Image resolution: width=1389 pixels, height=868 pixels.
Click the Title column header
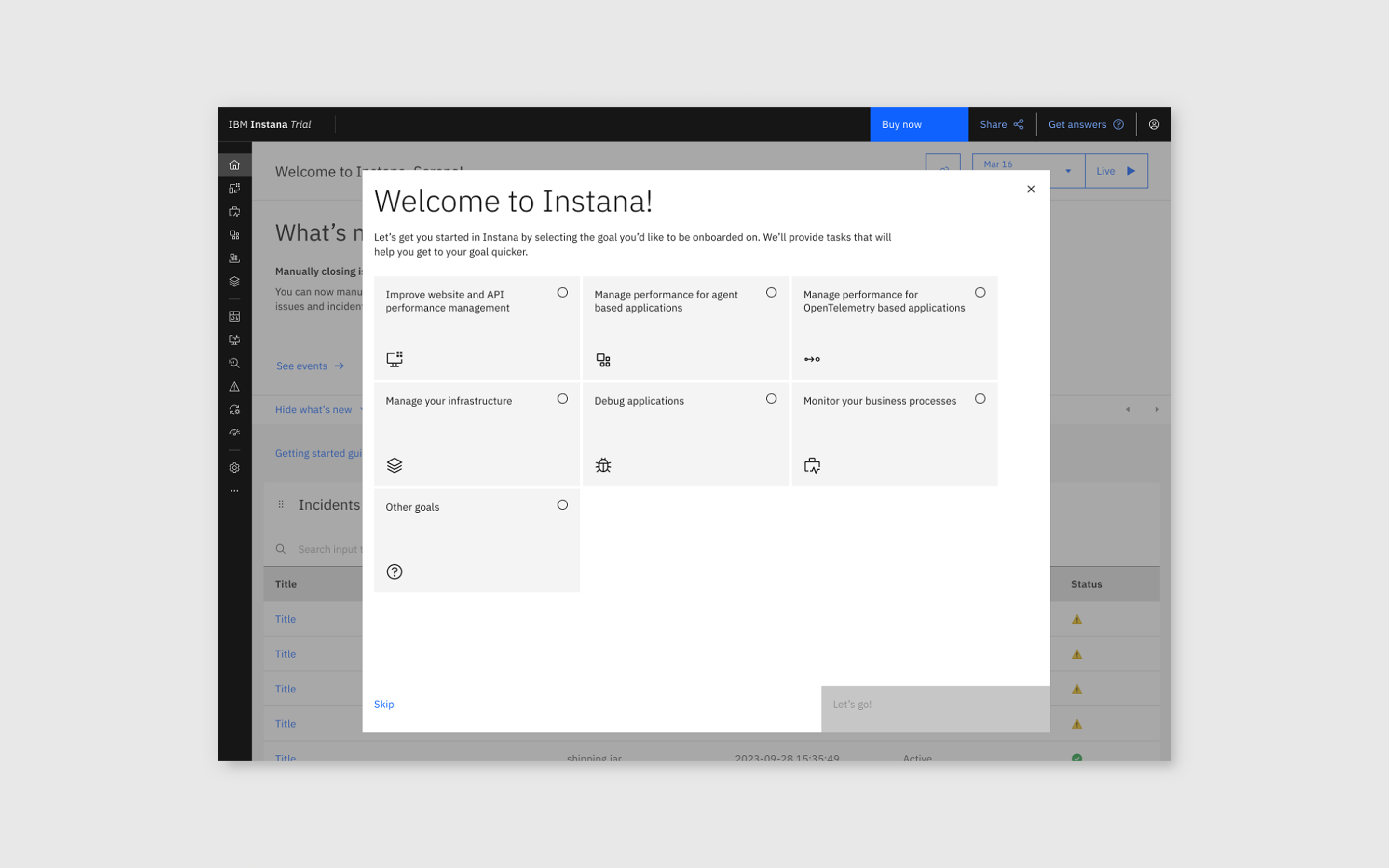point(286,584)
